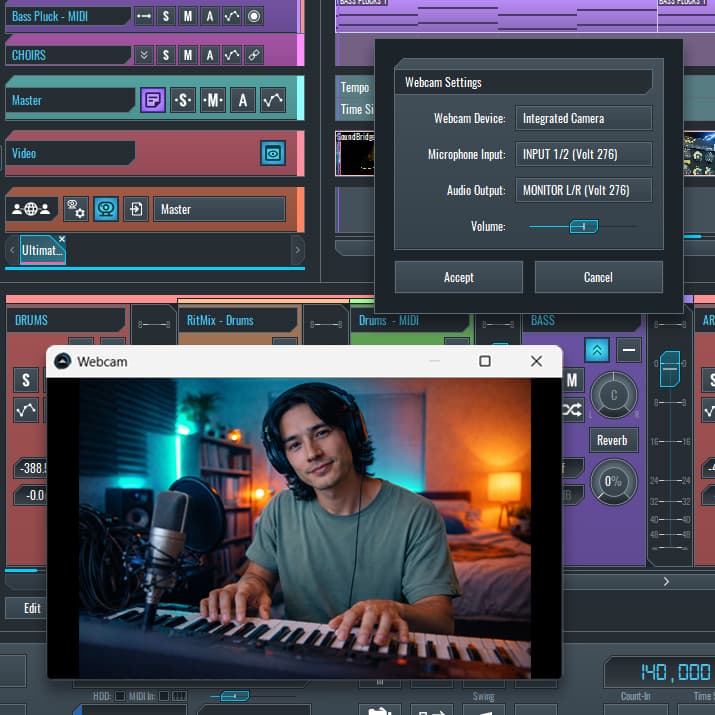
Task: Click the import file icon beside webcam button
Action: [x=136, y=209]
